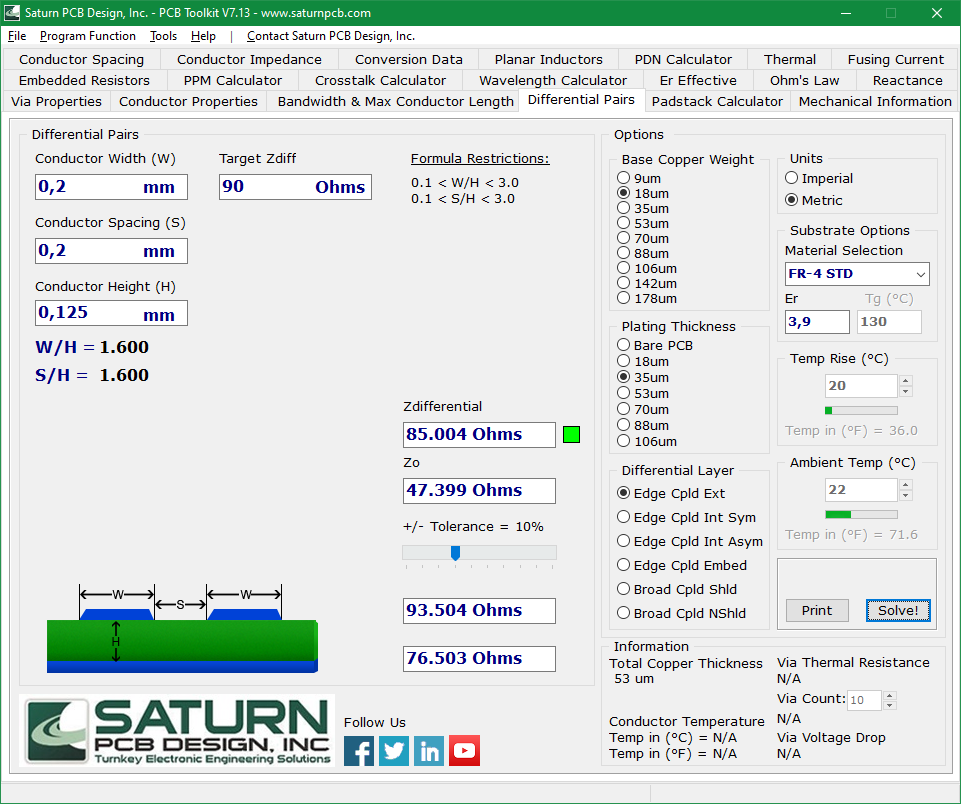Switch to Conductor Properties tab

tap(188, 101)
